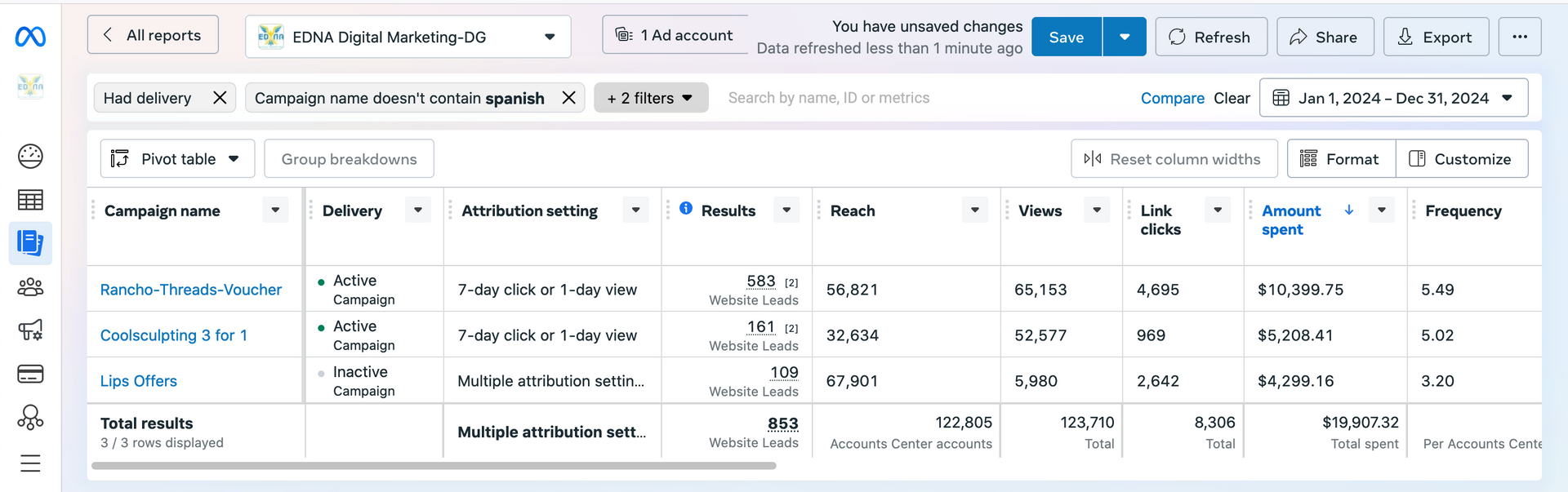Open Amount spent column dropdown arrow
Screen dimensions: 1568x492
tap(1382, 210)
